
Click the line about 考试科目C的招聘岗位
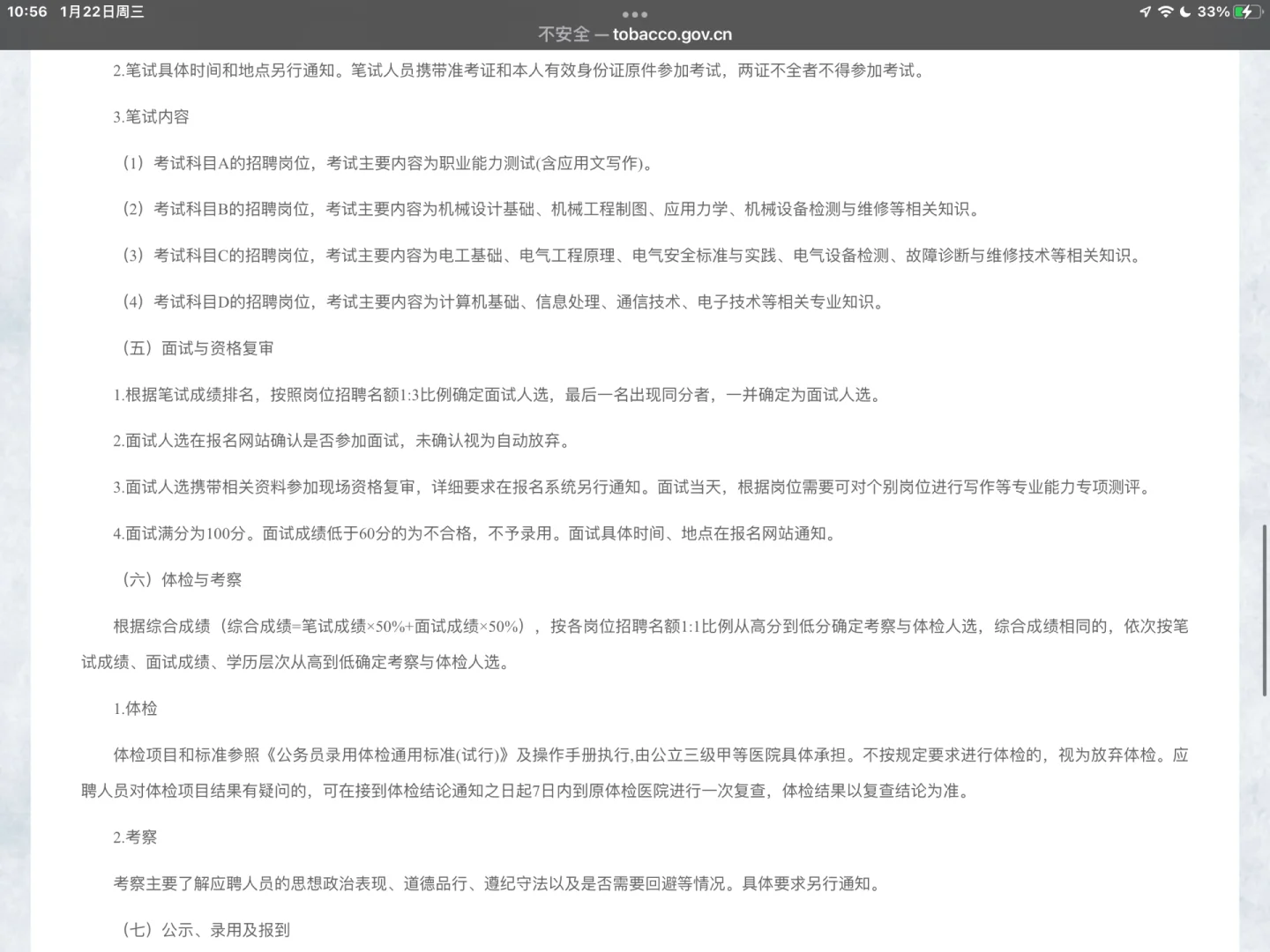tap(631, 256)
